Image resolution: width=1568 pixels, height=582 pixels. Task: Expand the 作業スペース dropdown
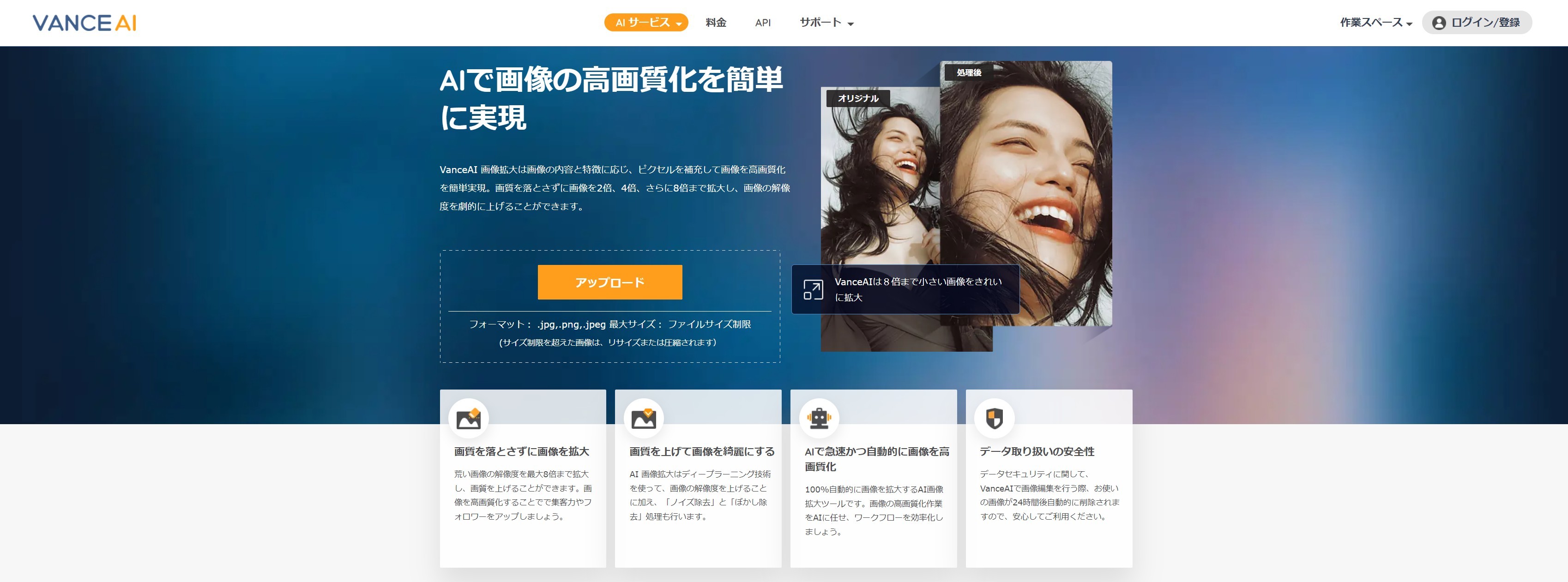click(1375, 23)
